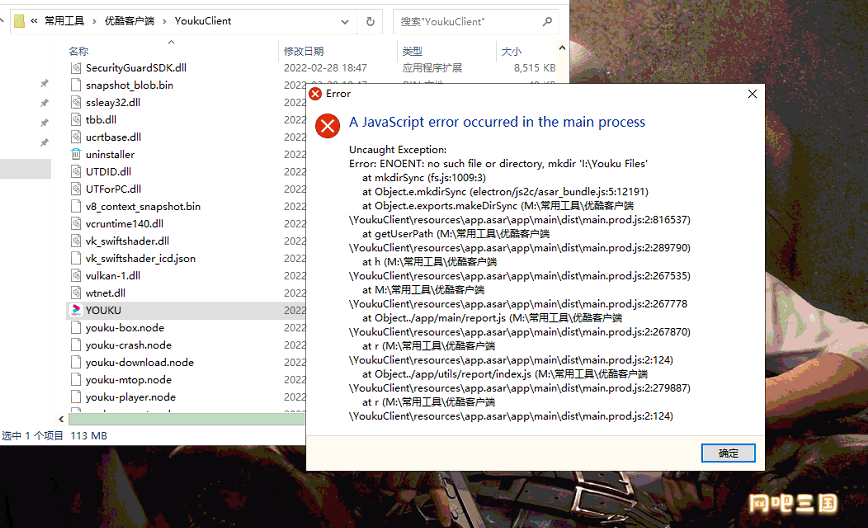
Task: Click the vk_swiftshader_icd.json file icon
Action: coord(76,258)
